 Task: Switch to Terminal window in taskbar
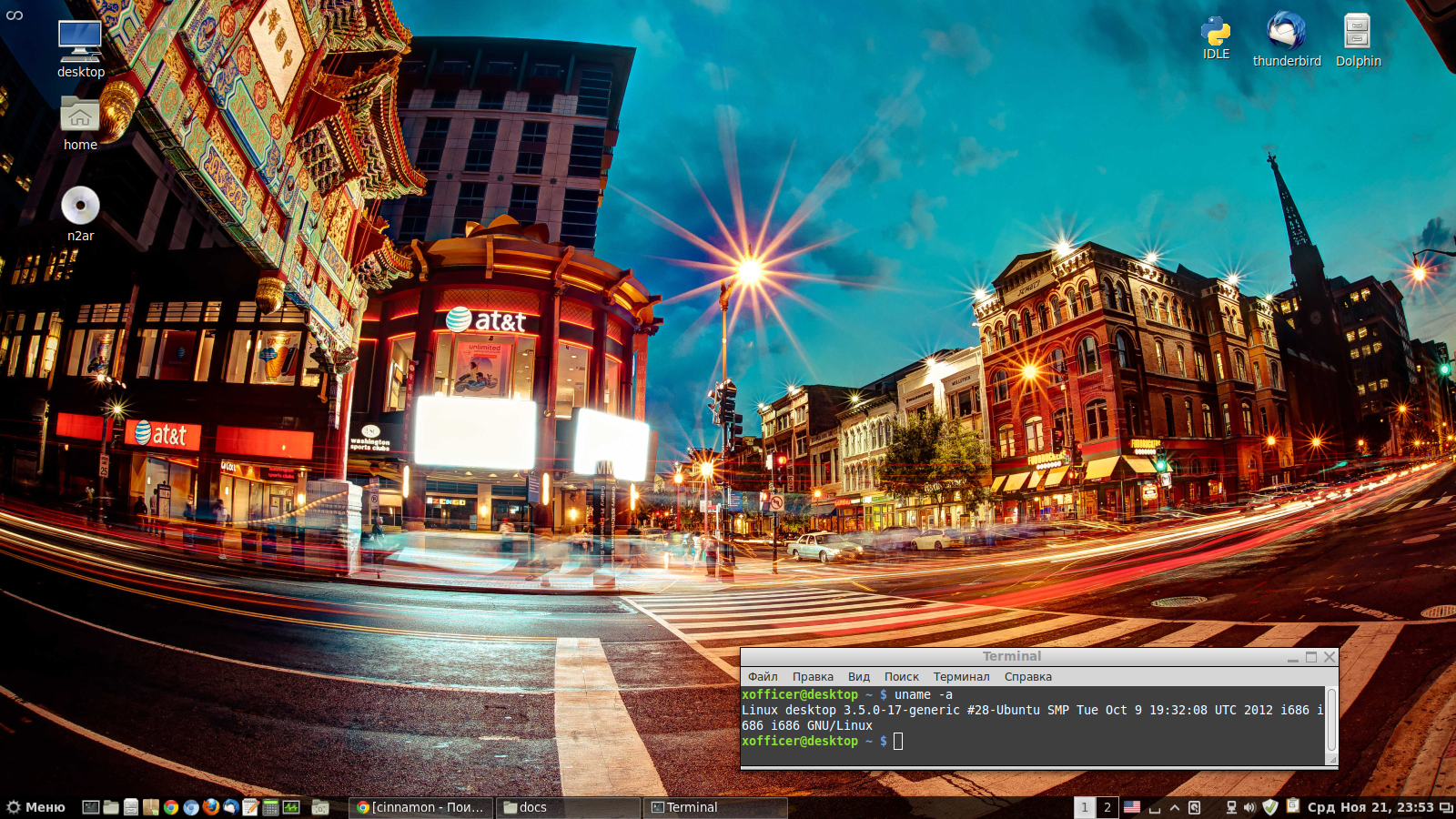(716, 807)
